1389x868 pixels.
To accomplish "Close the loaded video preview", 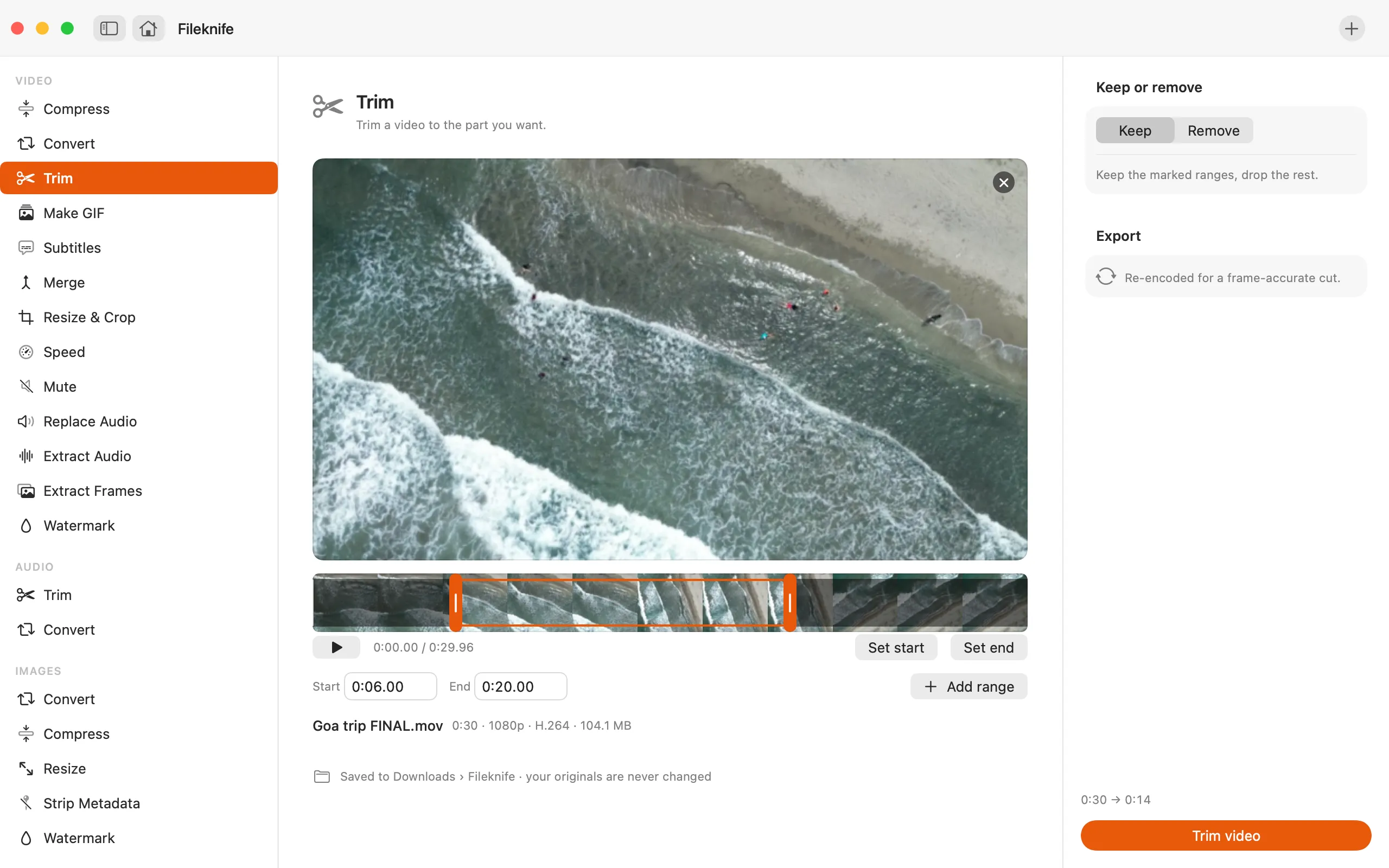I will [1003, 183].
